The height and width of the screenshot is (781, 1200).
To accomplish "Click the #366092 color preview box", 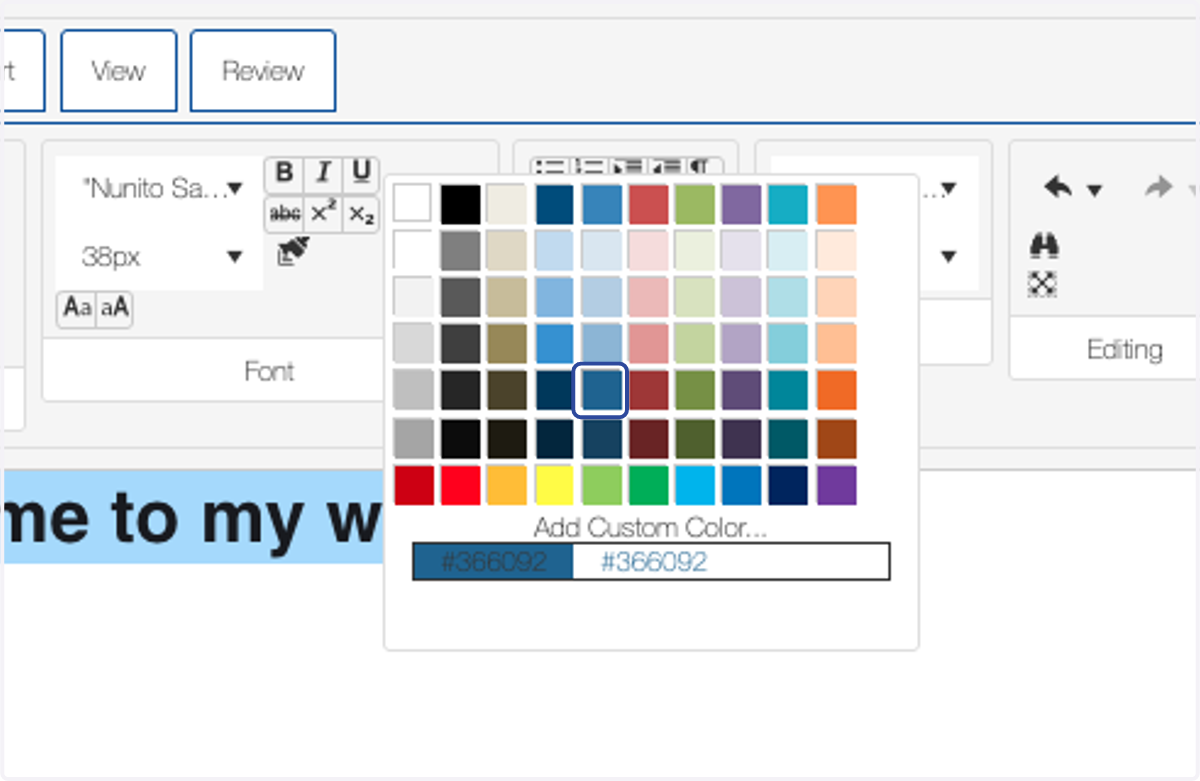I will [x=493, y=562].
